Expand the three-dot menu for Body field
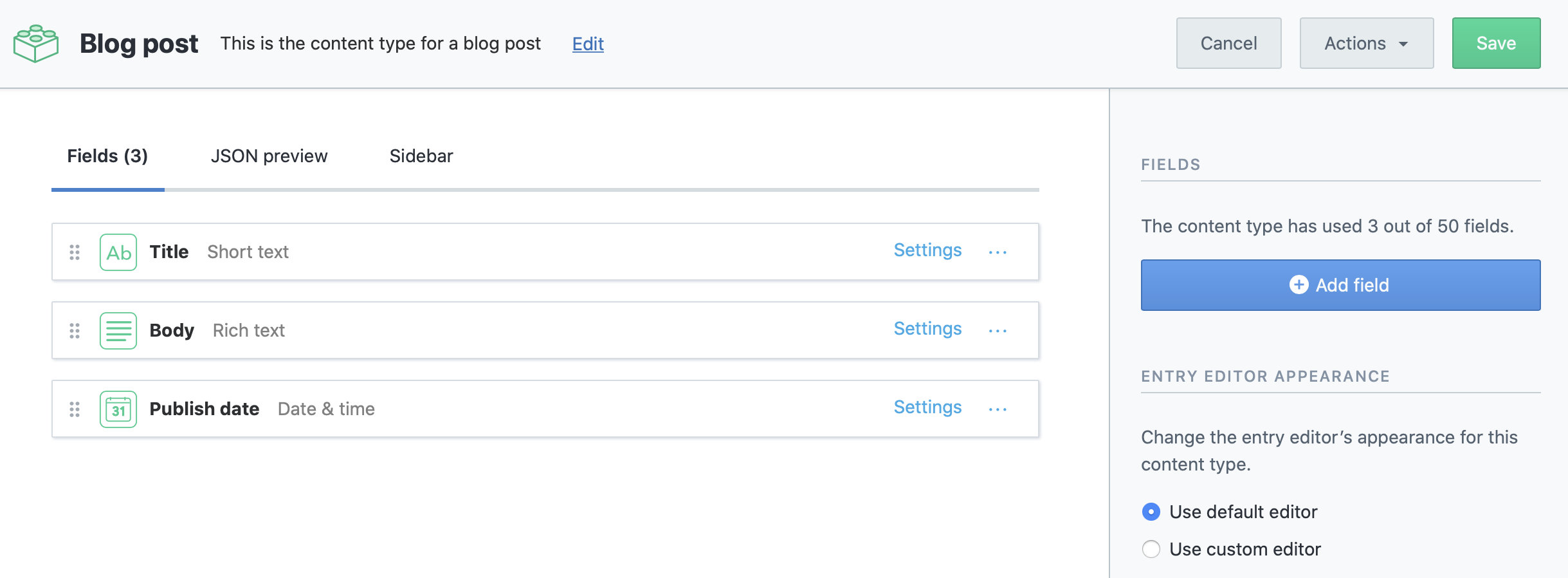 [x=998, y=331]
